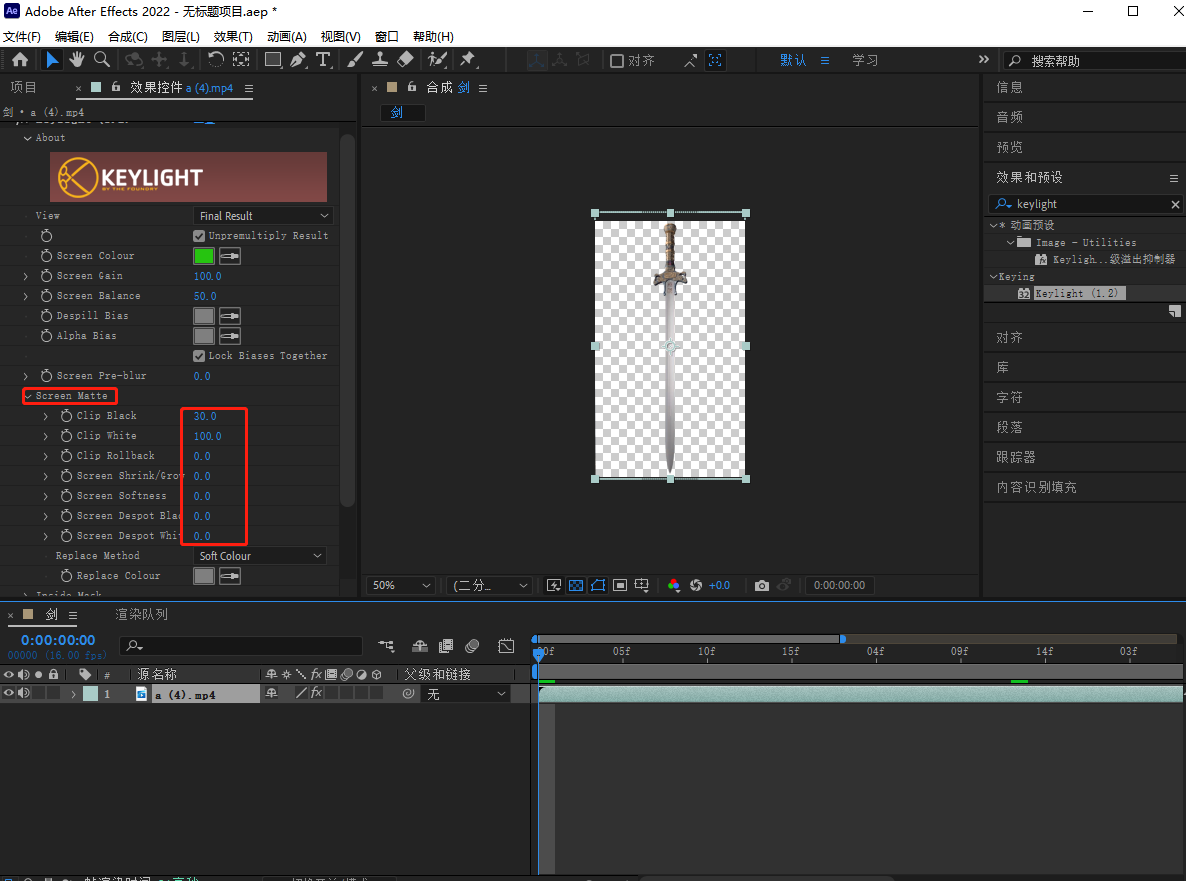Image resolution: width=1186 pixels, height=881 pixels.
Task: Reset exposure in viewer
Action: [696, 585]
